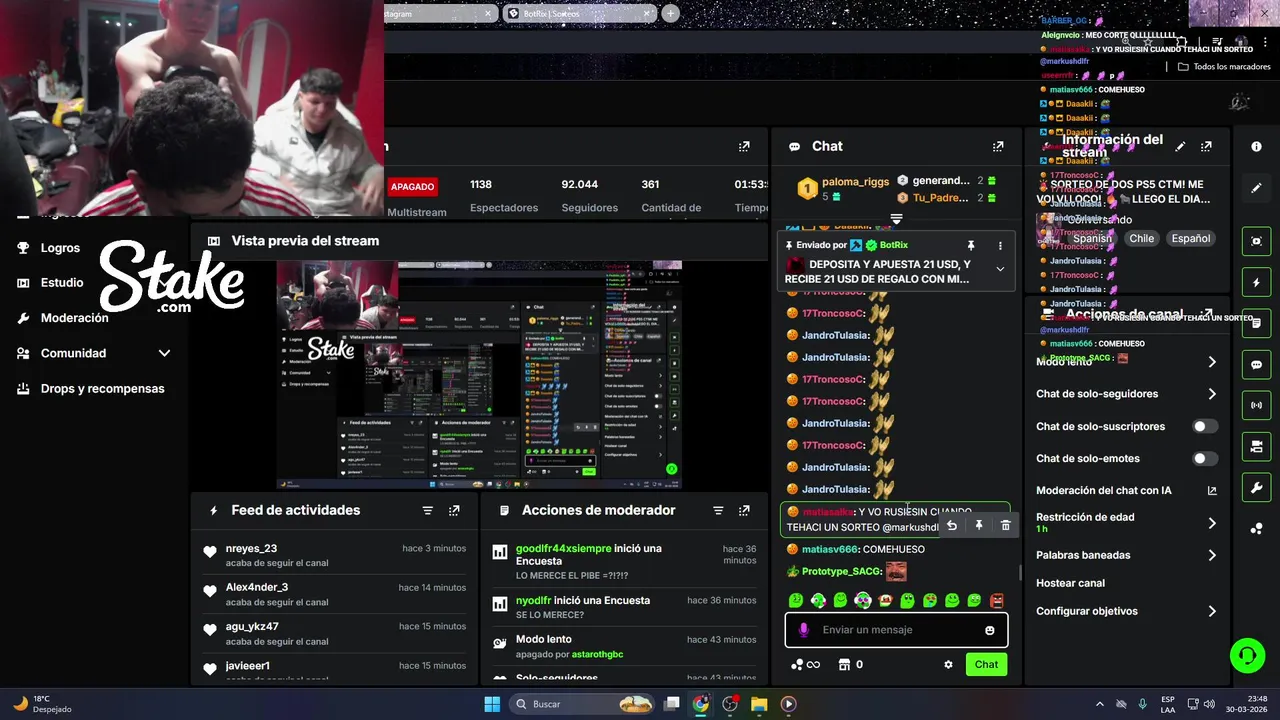Open the wrench tools icon in the right rail
Screen dimensions: 1280x720
coord(1257,488)
